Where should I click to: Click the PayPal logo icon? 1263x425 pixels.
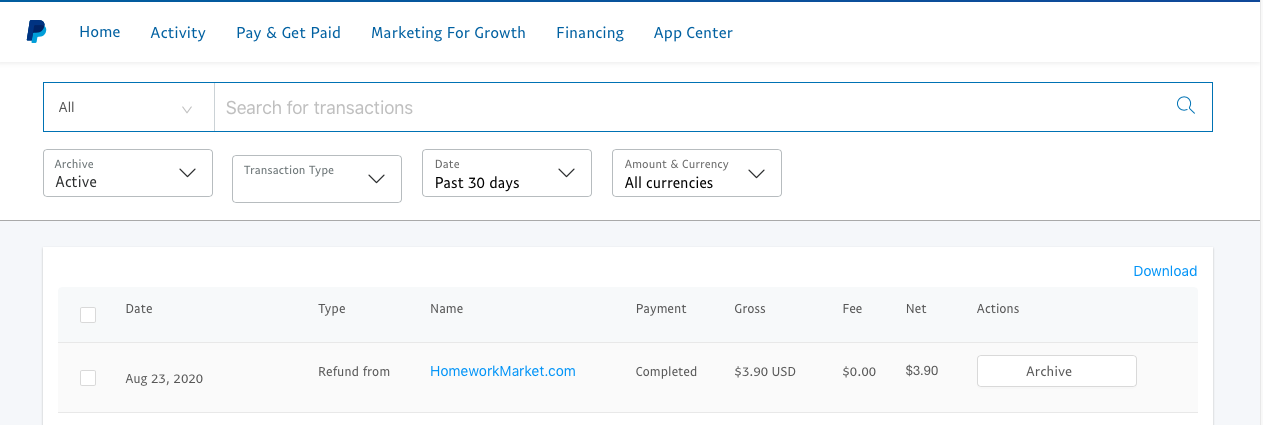point(36,32)
